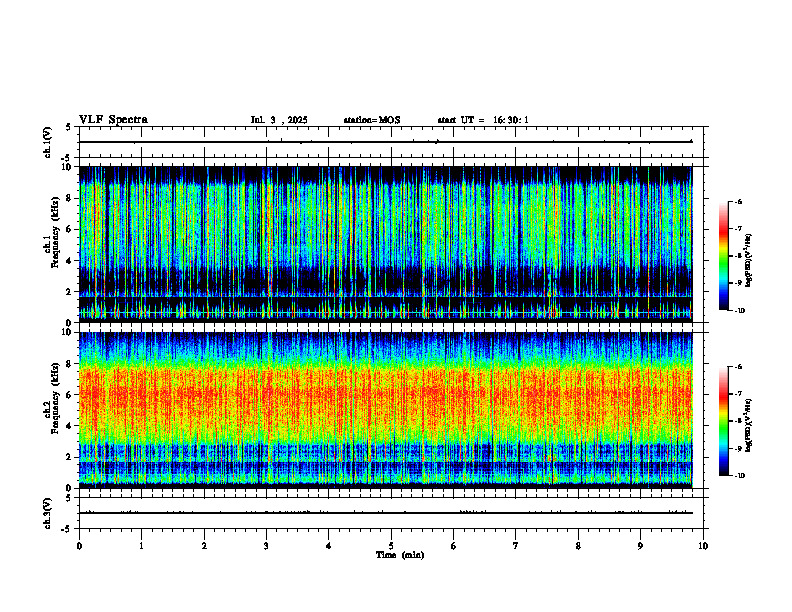Click the ch.1 colorbar log(PSD) unit label

coord(748,261)
